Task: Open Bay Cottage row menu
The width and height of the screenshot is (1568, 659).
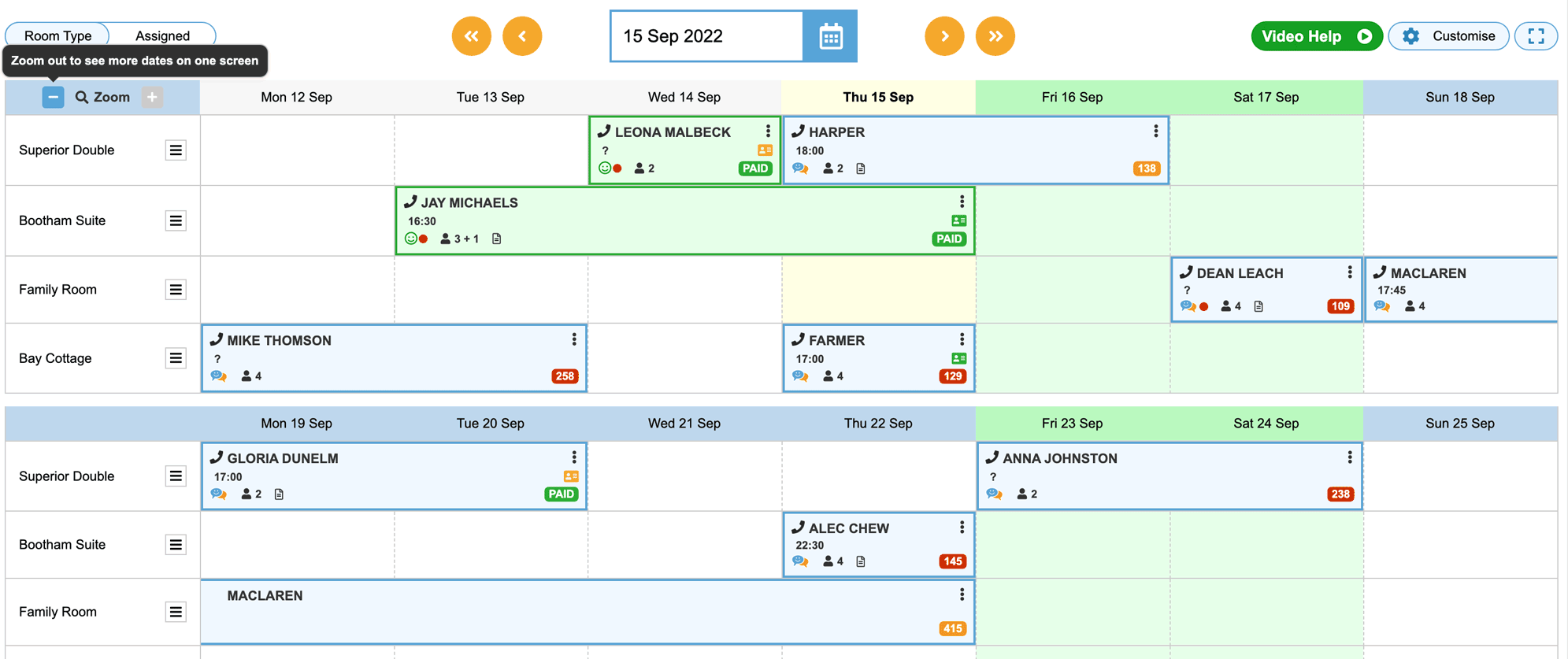Action: pyautogui.click(x=176, y=358)
